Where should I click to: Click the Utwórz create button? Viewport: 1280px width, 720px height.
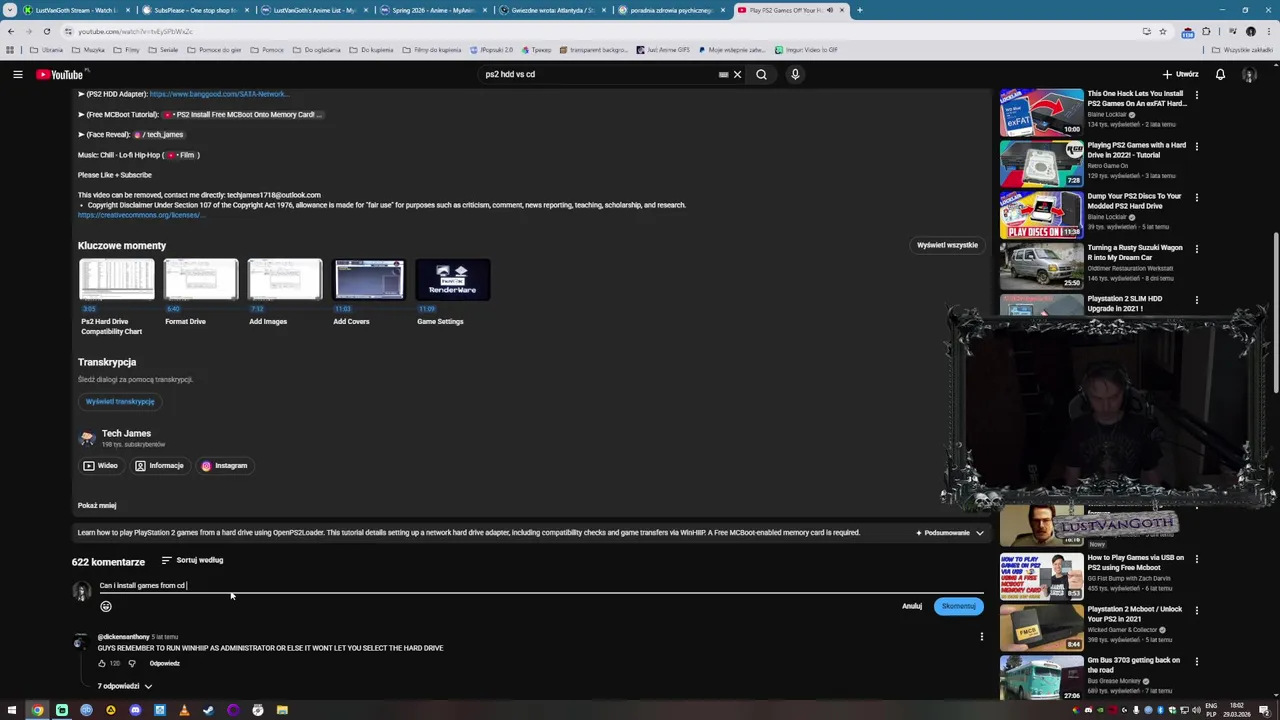pos(1180,74)
